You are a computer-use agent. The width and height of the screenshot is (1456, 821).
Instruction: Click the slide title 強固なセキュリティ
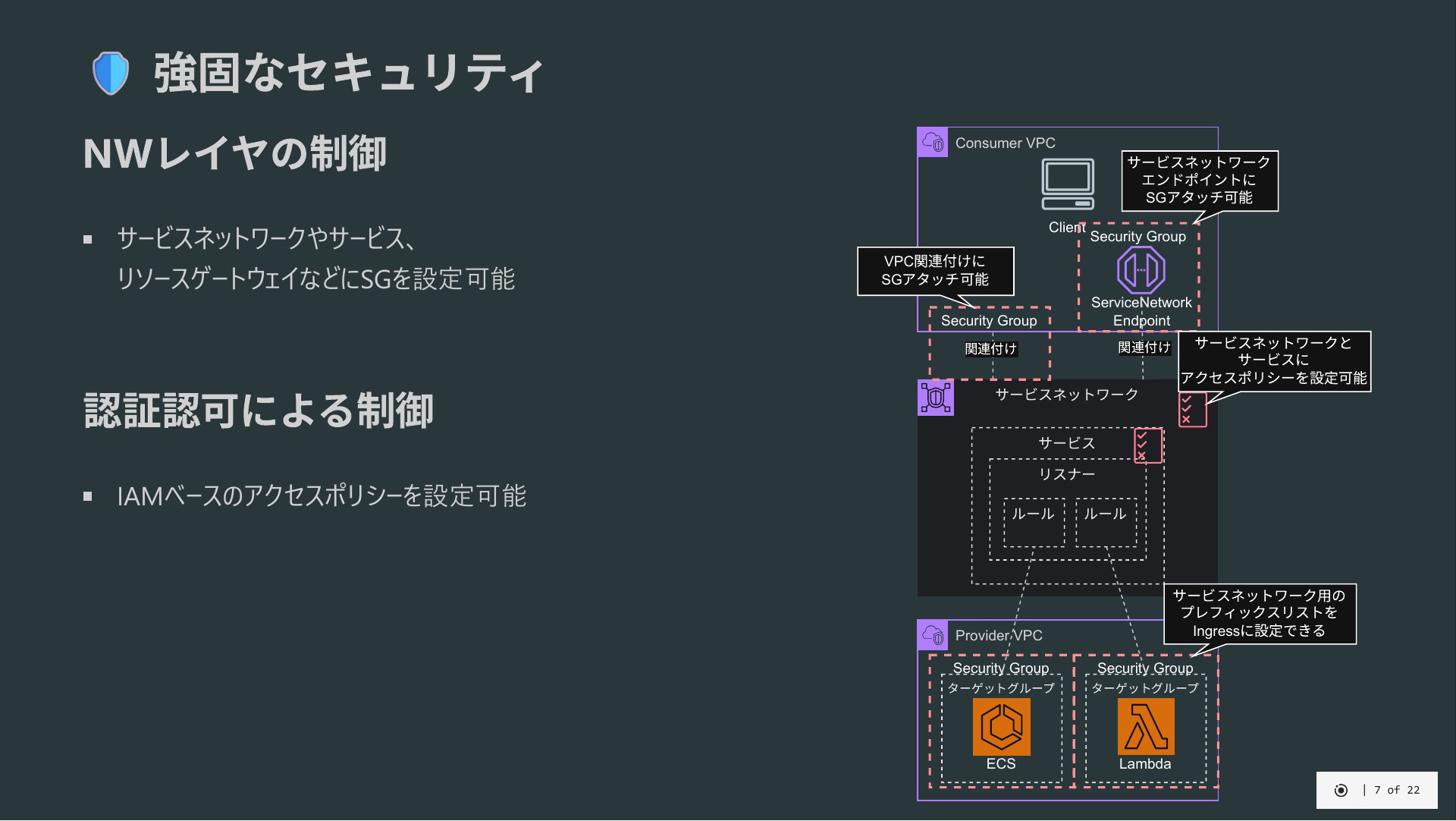pyautogui.click(x=349, y=74)
